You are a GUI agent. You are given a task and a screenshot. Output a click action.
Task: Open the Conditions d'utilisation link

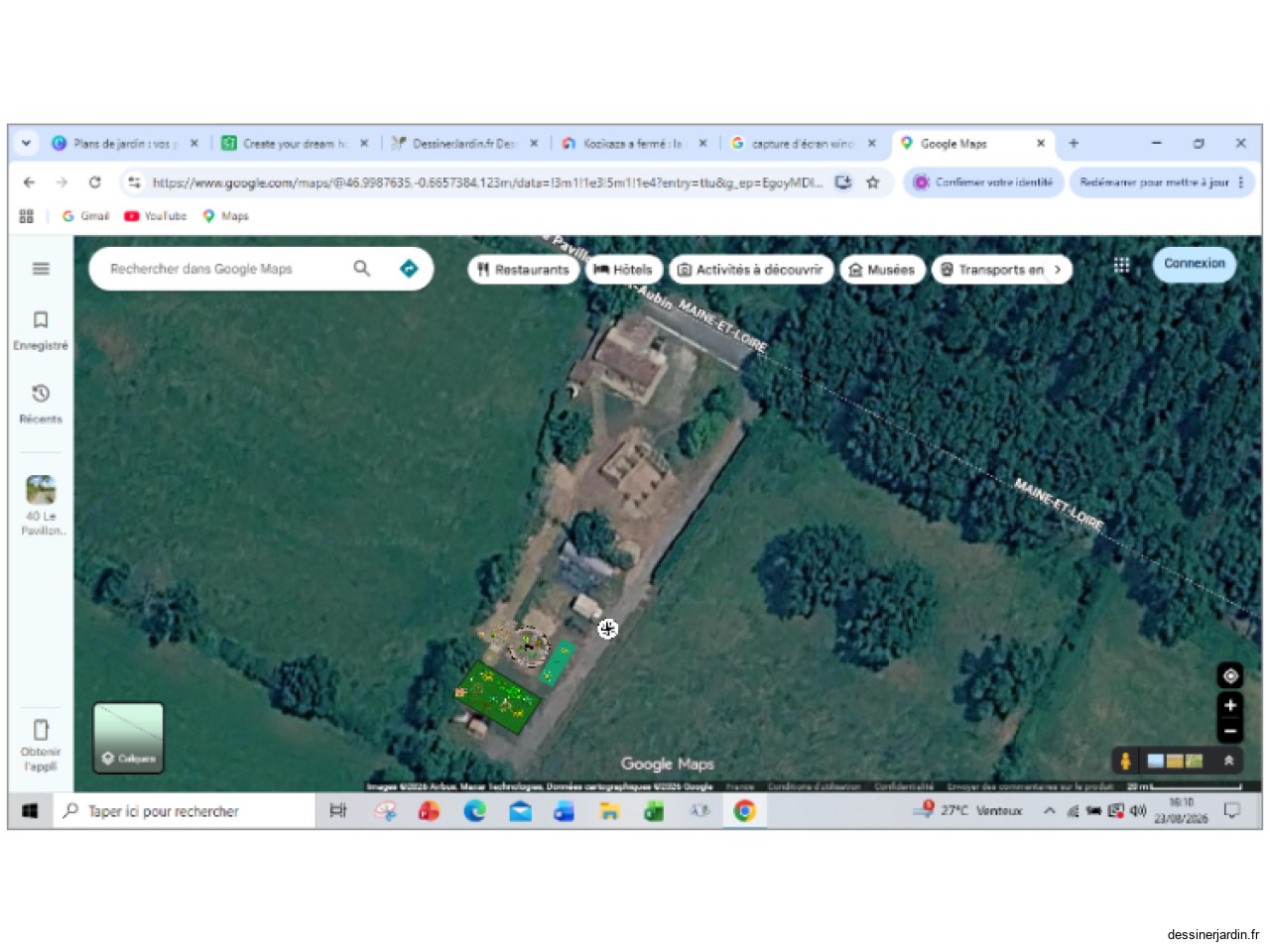pos(814,786)
